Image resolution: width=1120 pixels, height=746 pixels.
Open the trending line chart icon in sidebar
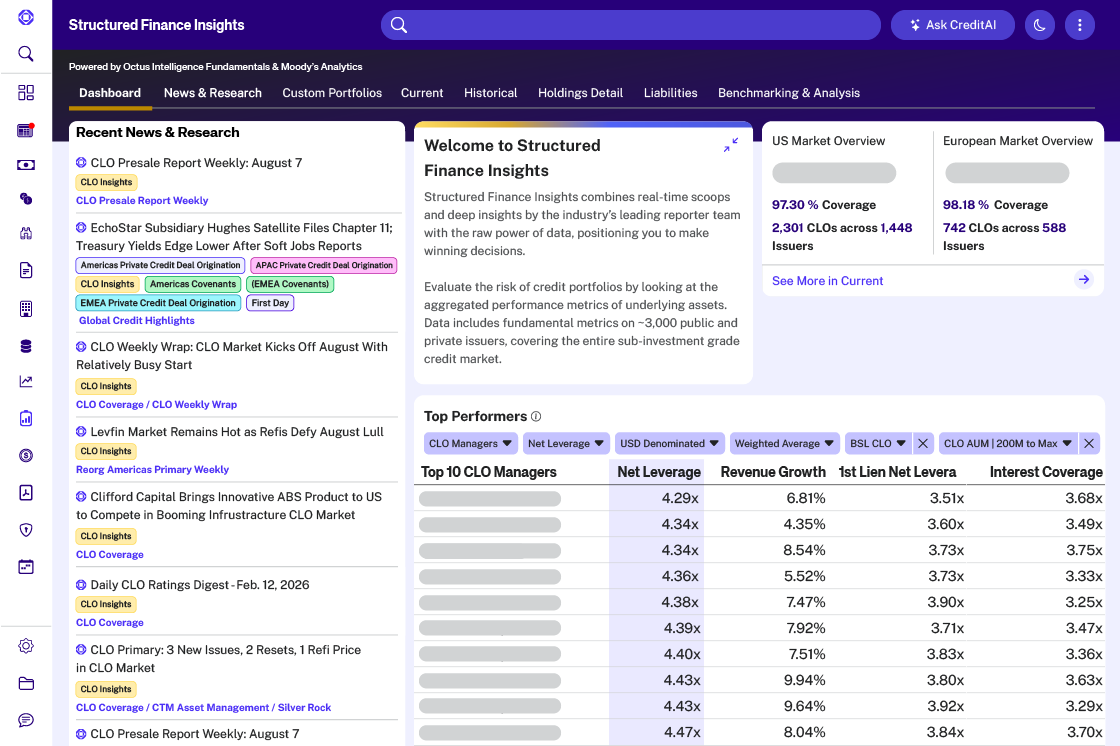coord(26,382)
